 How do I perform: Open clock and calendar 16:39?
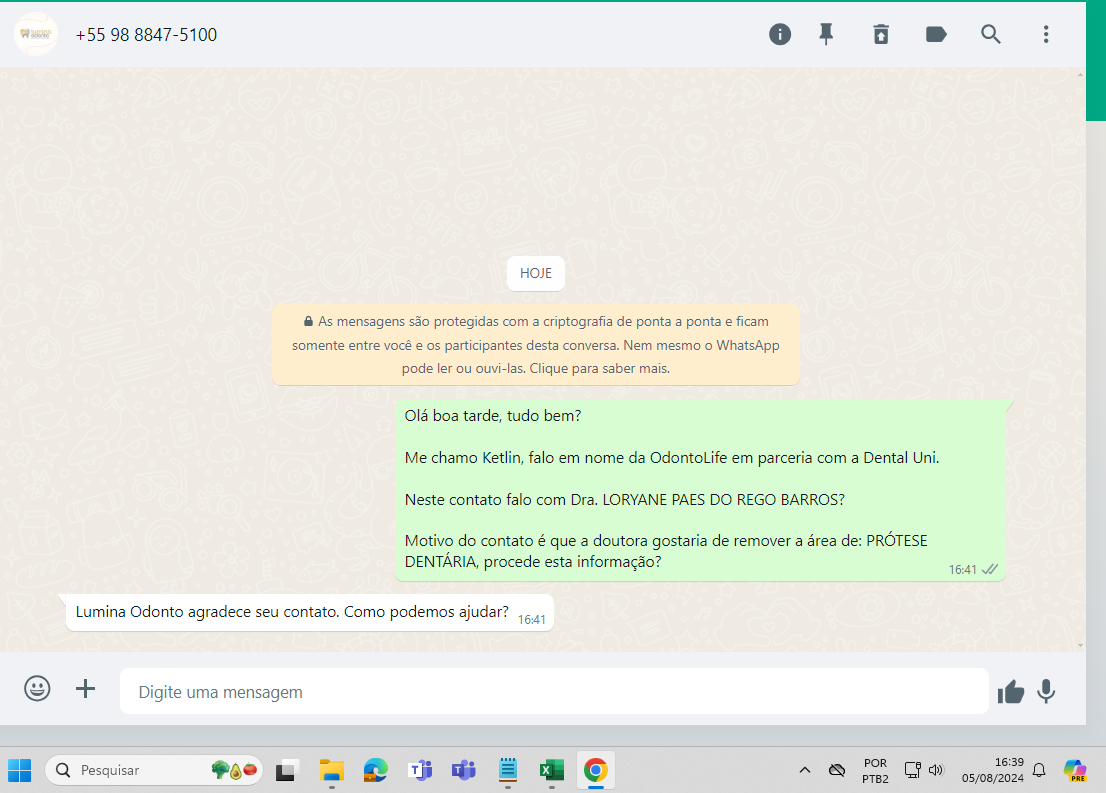coord(992,770)
